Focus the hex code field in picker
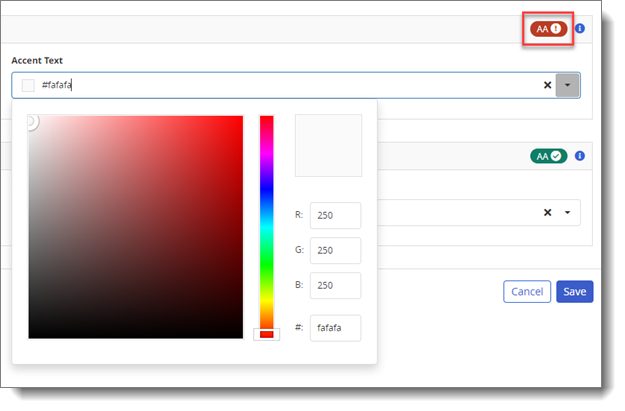Viewport: 625px width, 411px height. (x=335, y=327)
